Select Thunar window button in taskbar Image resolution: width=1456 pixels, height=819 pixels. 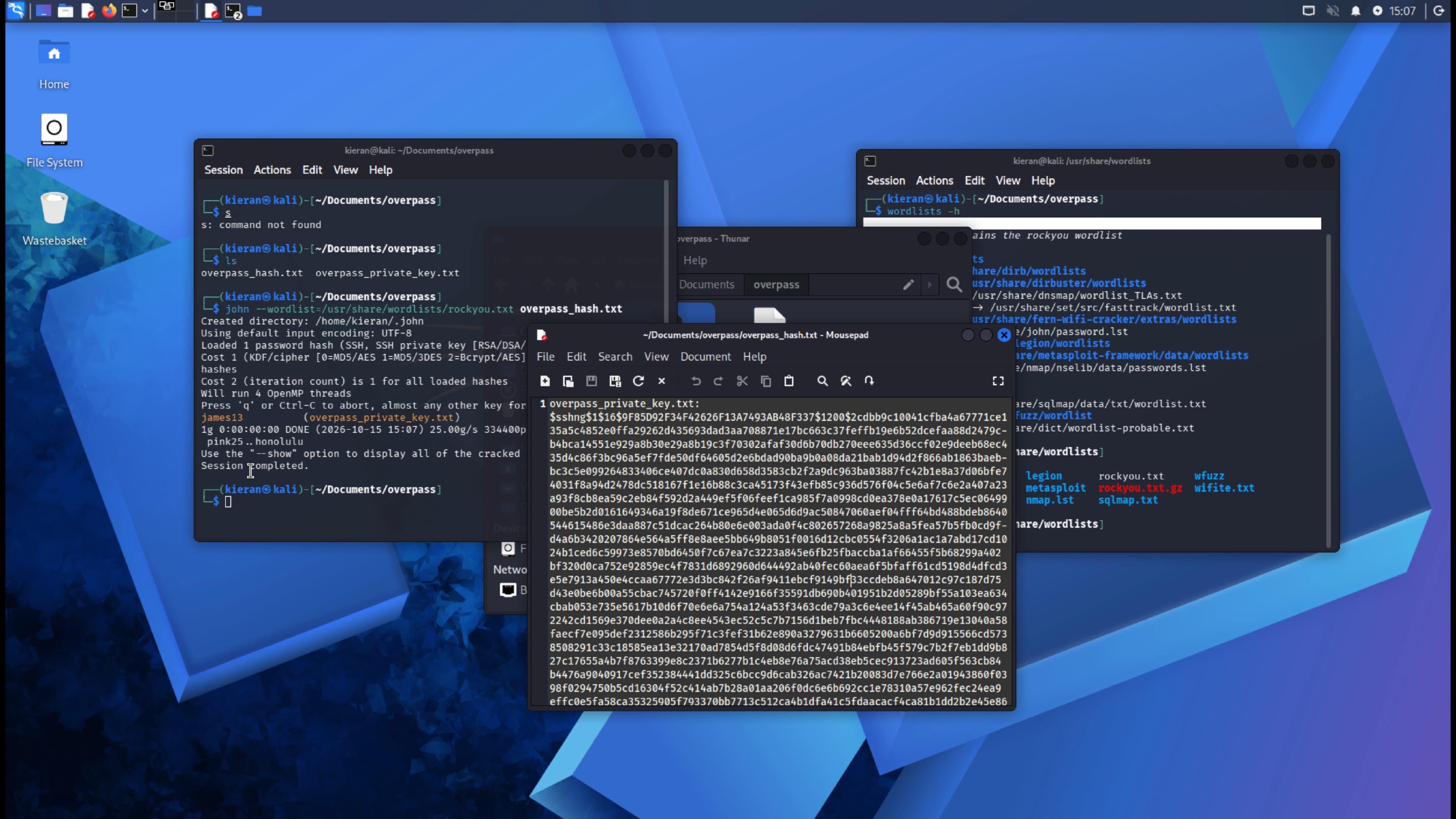pyautogui.click(x=255, y=11)
